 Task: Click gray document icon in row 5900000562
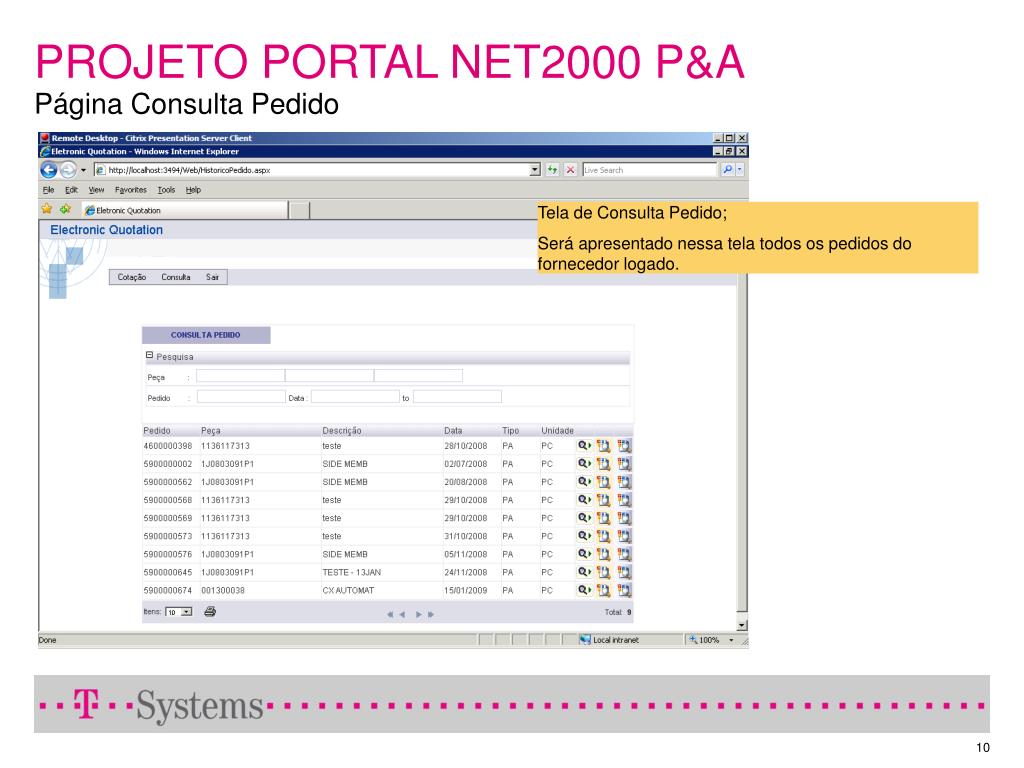625,482
